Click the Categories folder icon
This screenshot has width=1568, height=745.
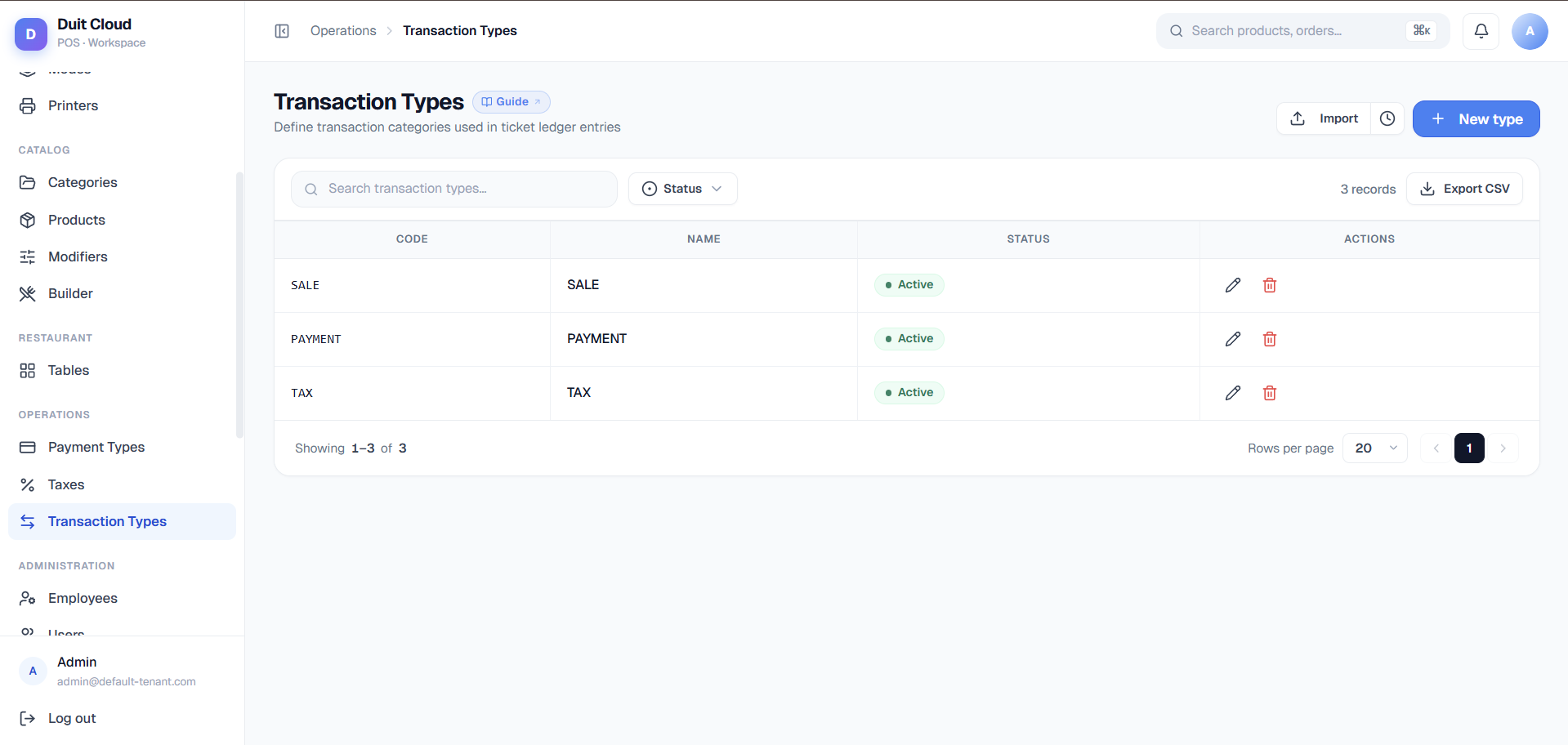(28, 182)
